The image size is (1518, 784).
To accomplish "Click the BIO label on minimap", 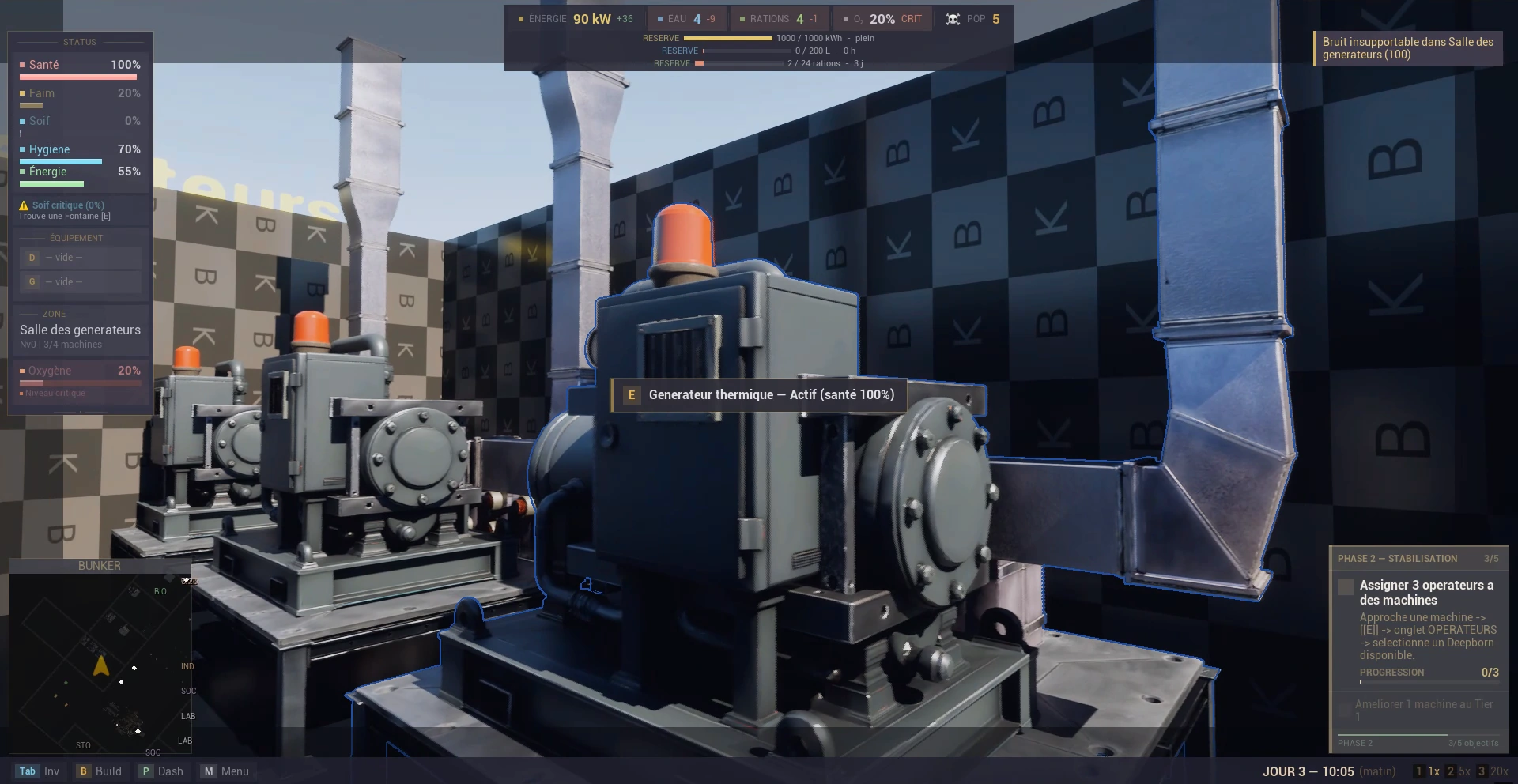I will pyautogui.click(x=160, y=591).
